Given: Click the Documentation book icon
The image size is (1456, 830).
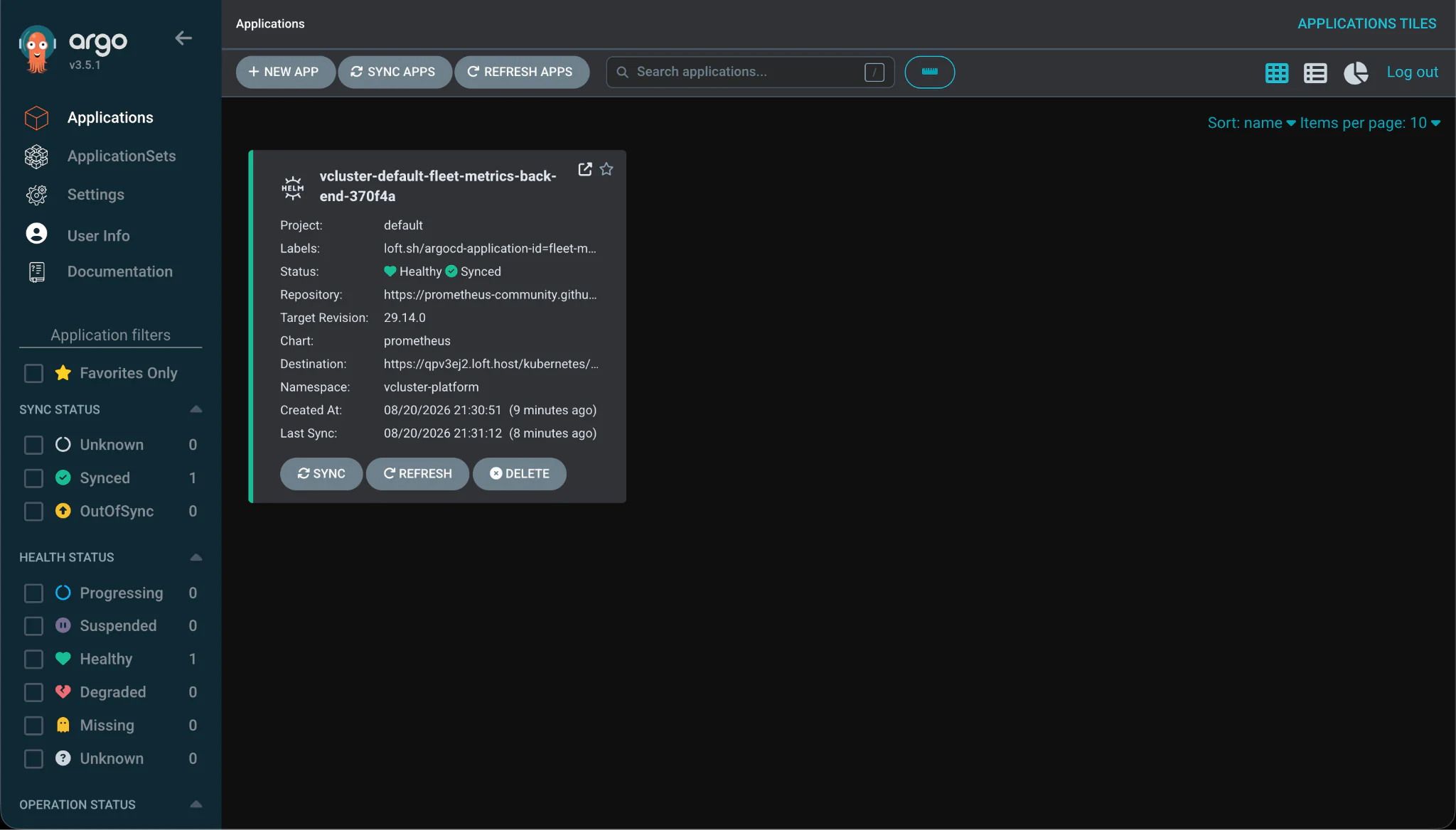Looking at the screenshot, I should click(36, 271).
